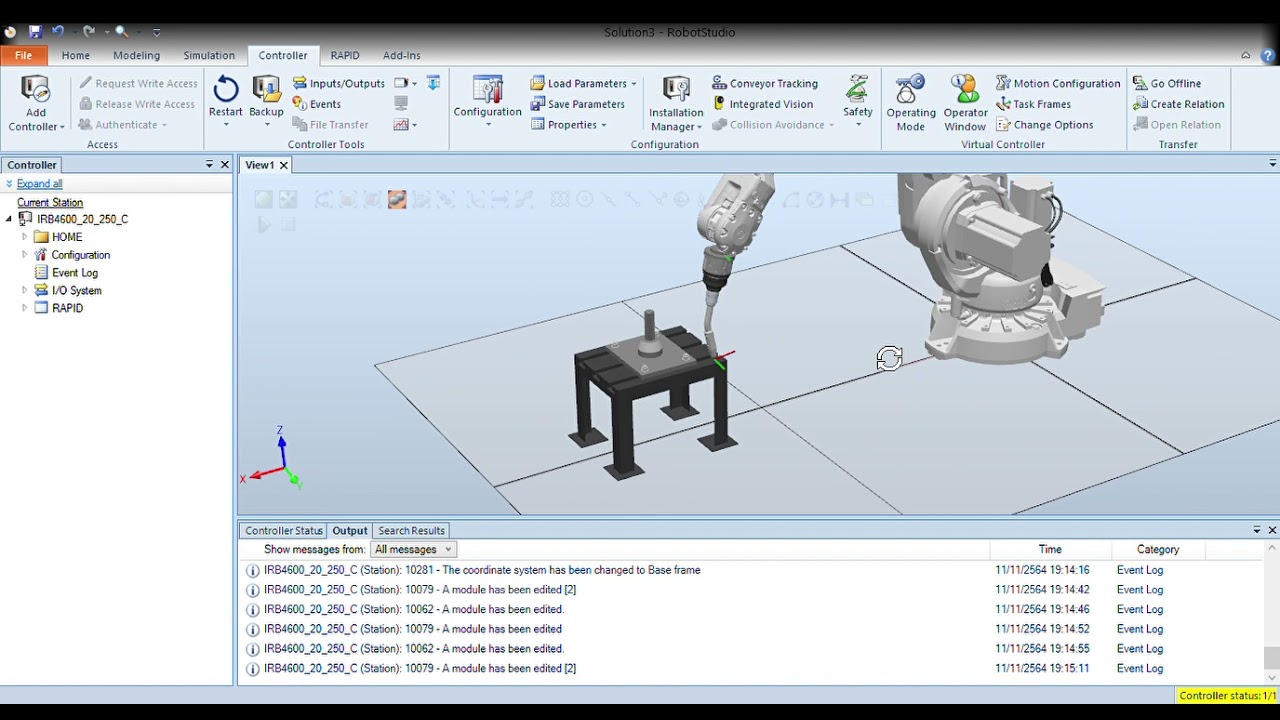Open the Customize Quick Access Toolbar dropdown
Viewport: 1280px width, 720px height.
click(156, 32)
